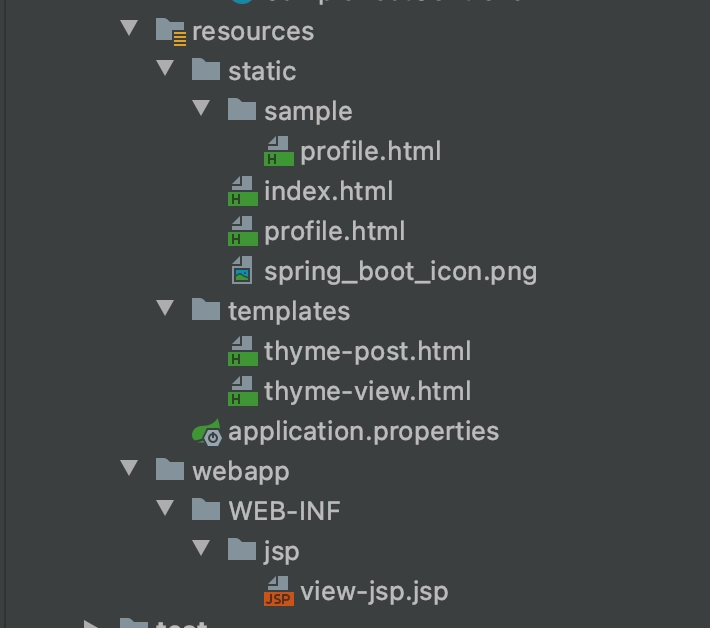Screen dimensions: 710x628
Task: Click the templates folder icon
Action: click(x=206, y=310)
